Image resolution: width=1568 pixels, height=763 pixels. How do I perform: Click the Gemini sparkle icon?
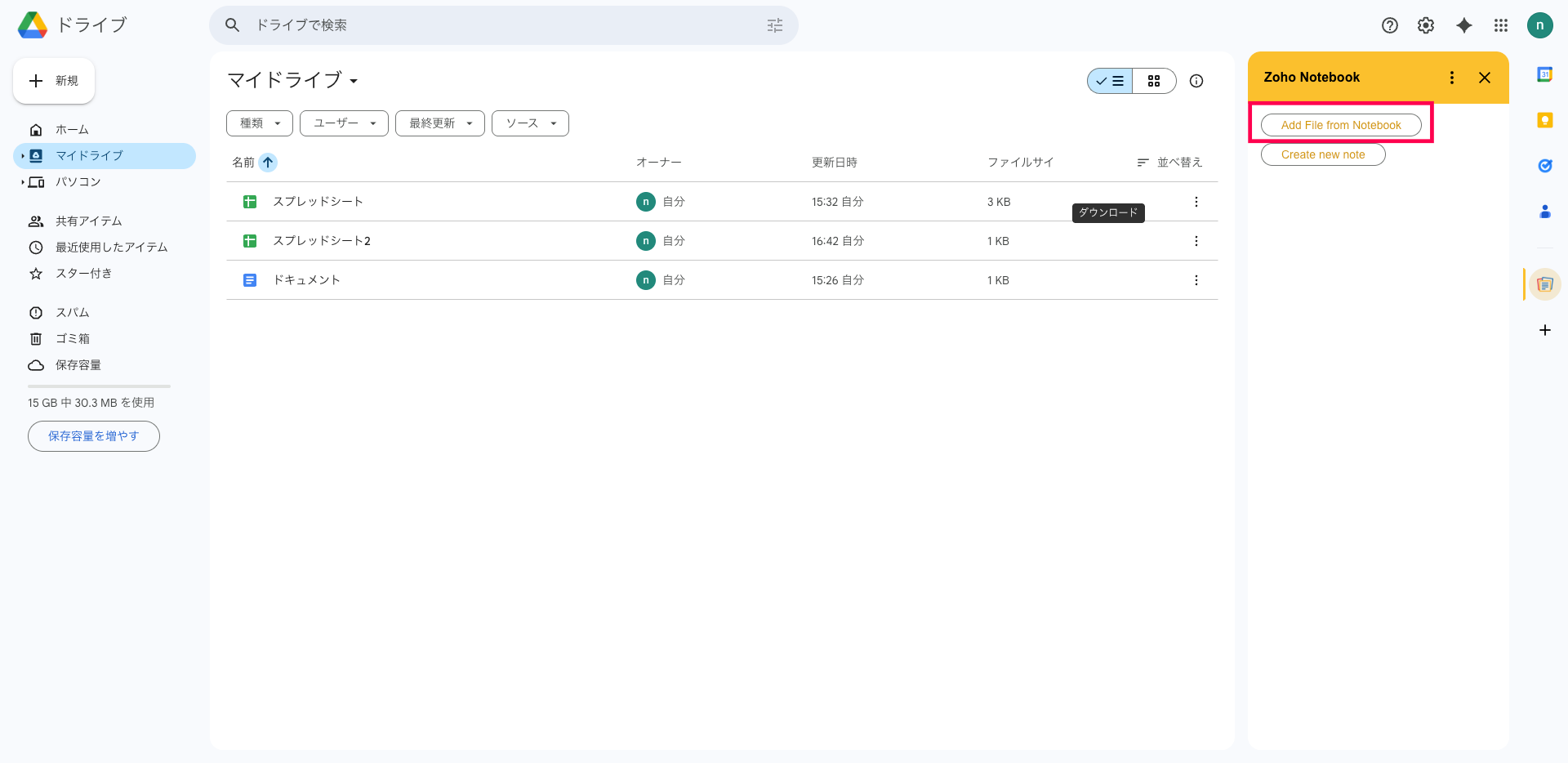click(x=1464, y=25)
